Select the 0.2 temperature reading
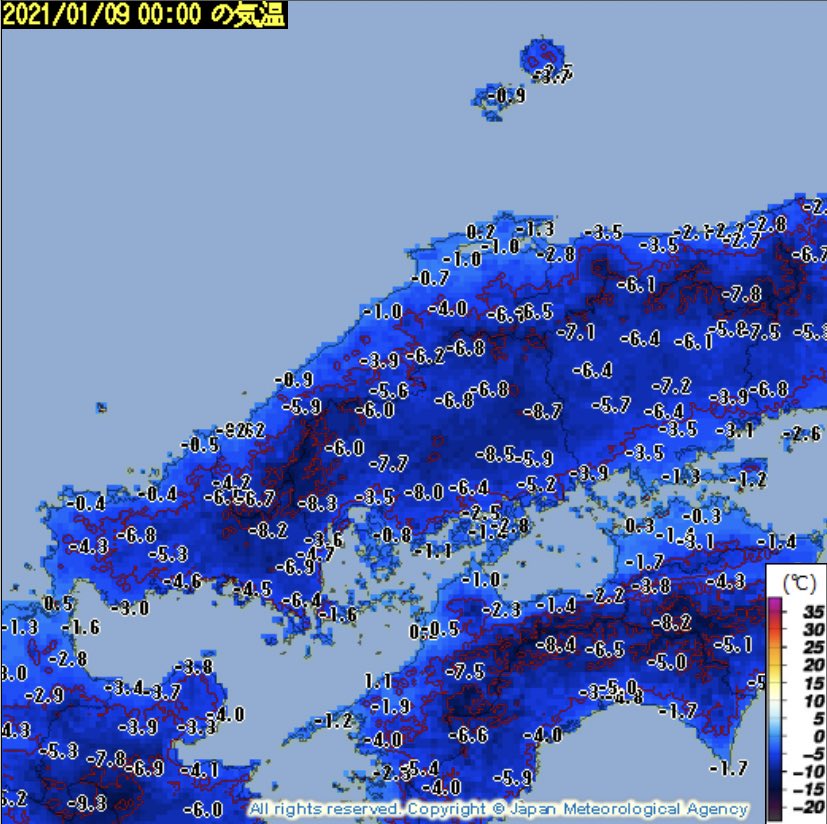This screenshot has height=824, width=827. [480, 232]
